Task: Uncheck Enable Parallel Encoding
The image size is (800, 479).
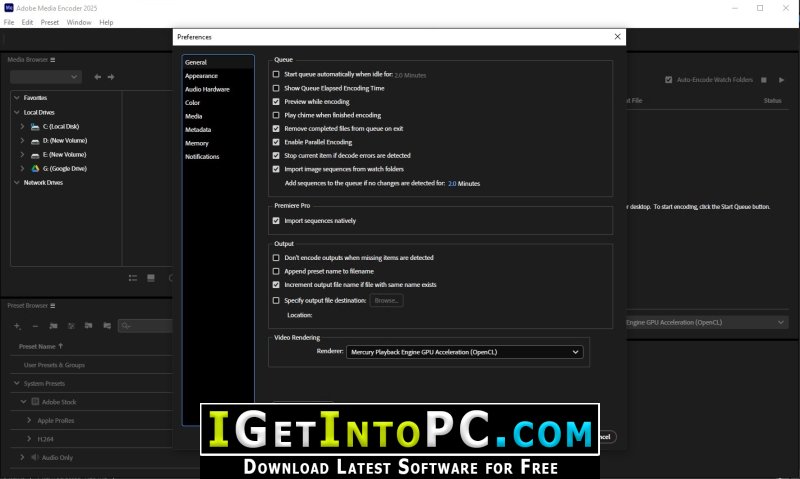Action: 277,142
